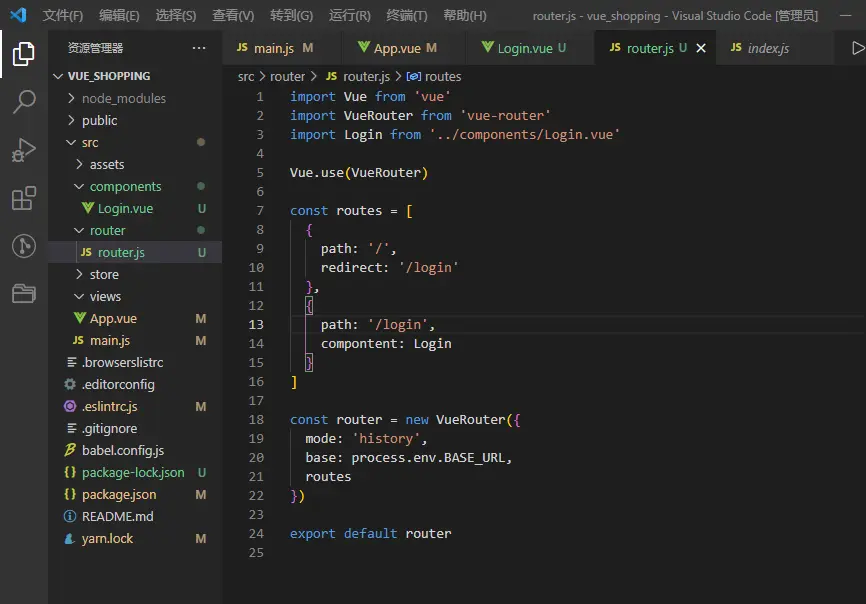This screenshot has height=604, width=866.
Task: Expand the node_modules folder
Action: point(71,98)
